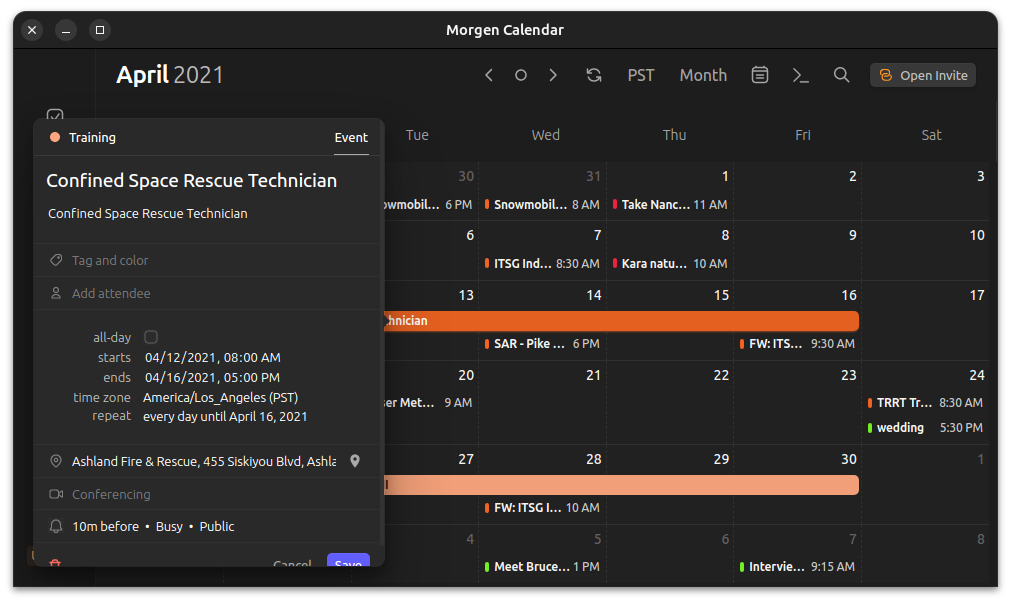The width and height of the screenshot is (1011, 603).
Task: Refresh calendars with the sync icon
Action: 594,75
